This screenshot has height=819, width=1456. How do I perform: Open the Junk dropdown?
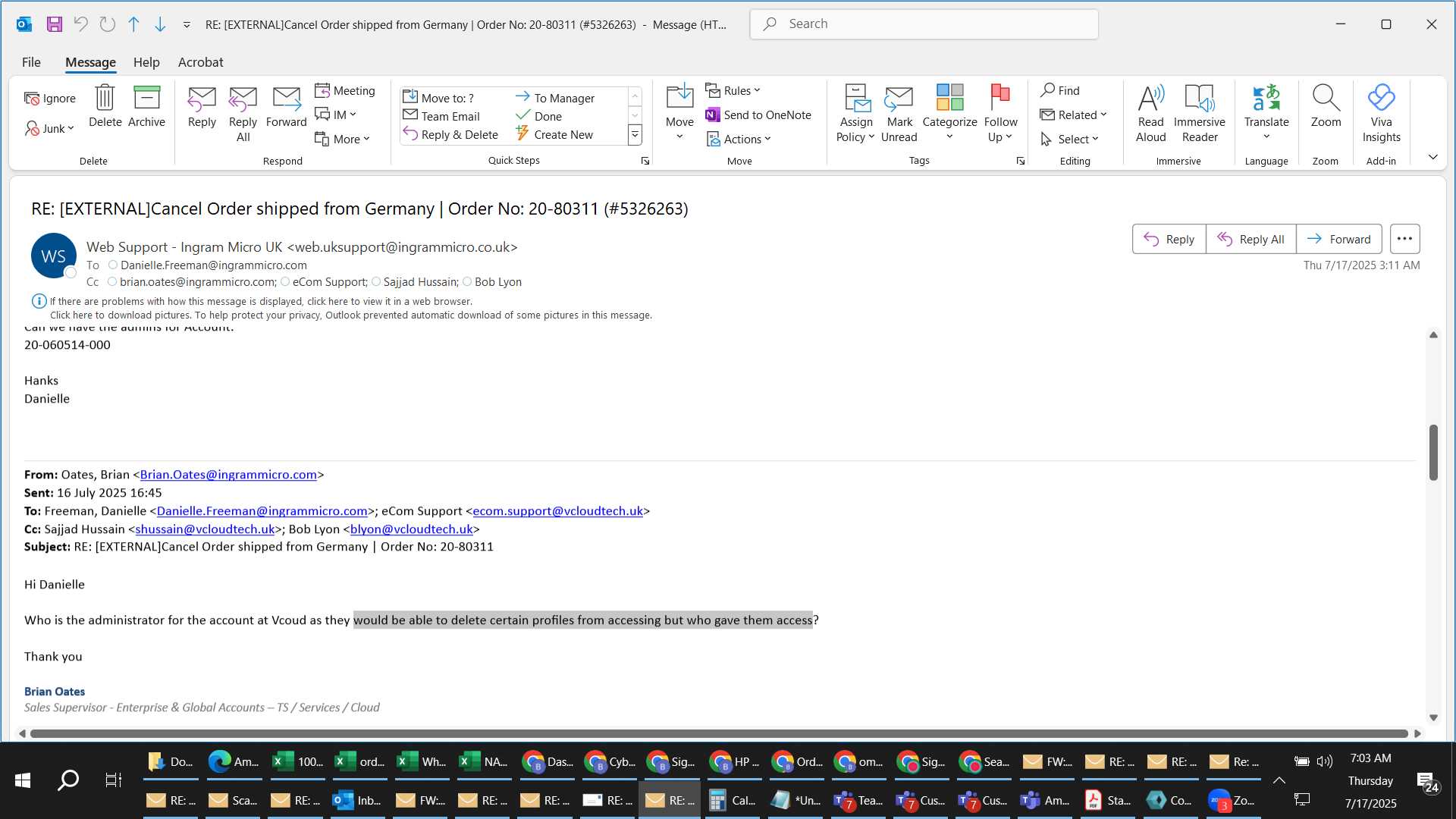[x=50, y=128]
